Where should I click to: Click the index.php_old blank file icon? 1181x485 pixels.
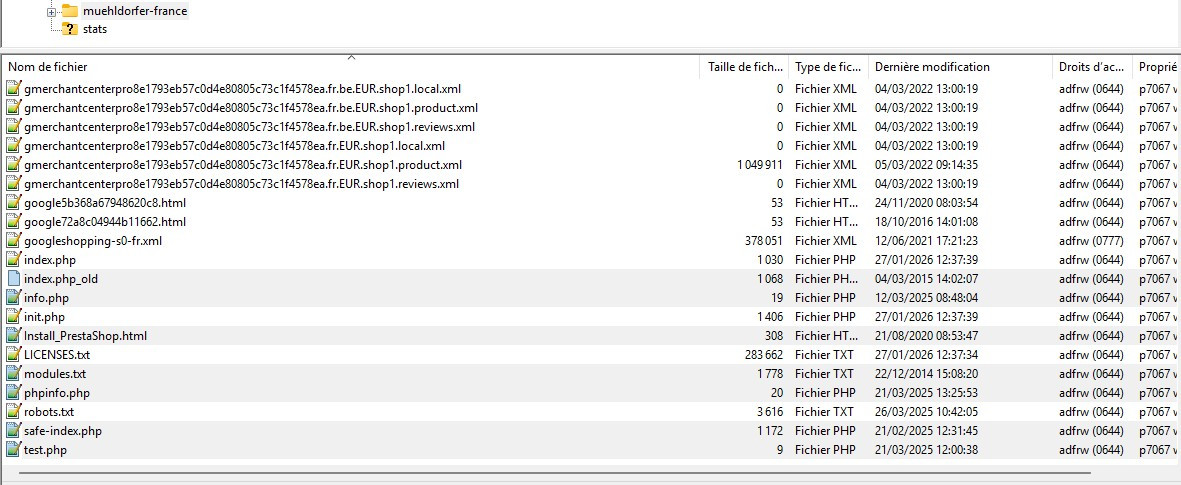click(x=14, y=279)
